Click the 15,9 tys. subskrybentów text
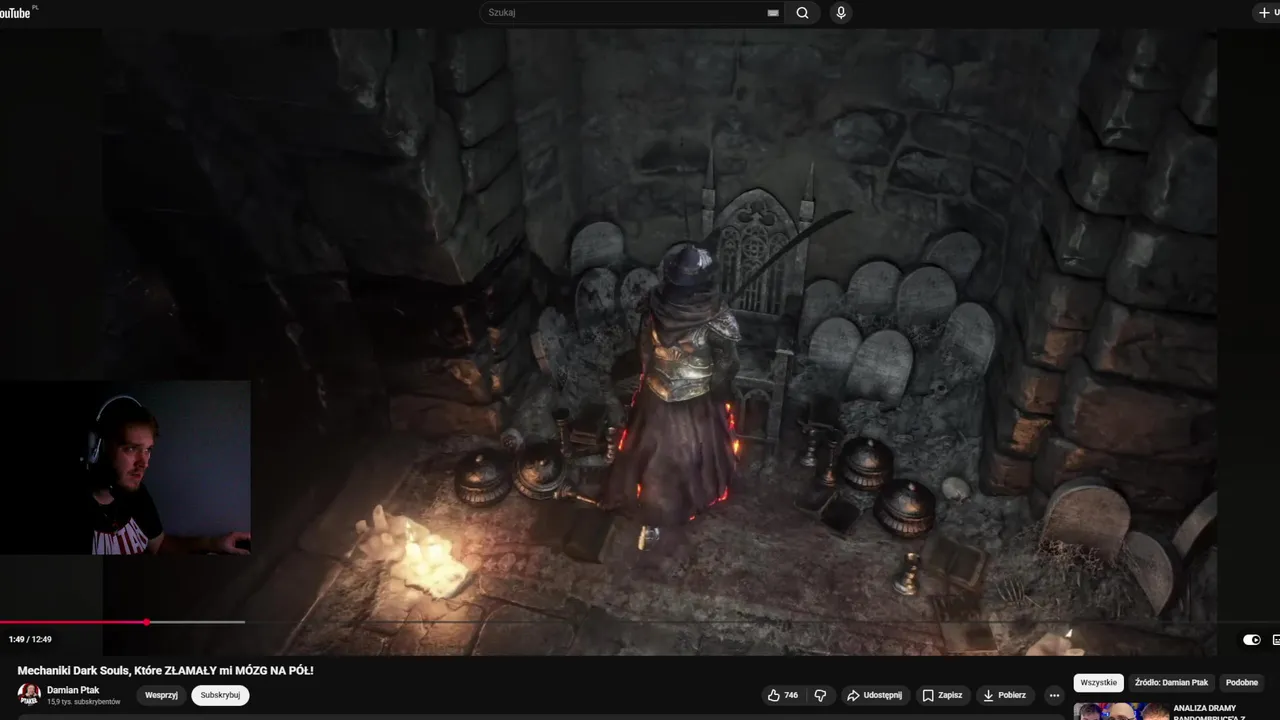 coord(83,702)
